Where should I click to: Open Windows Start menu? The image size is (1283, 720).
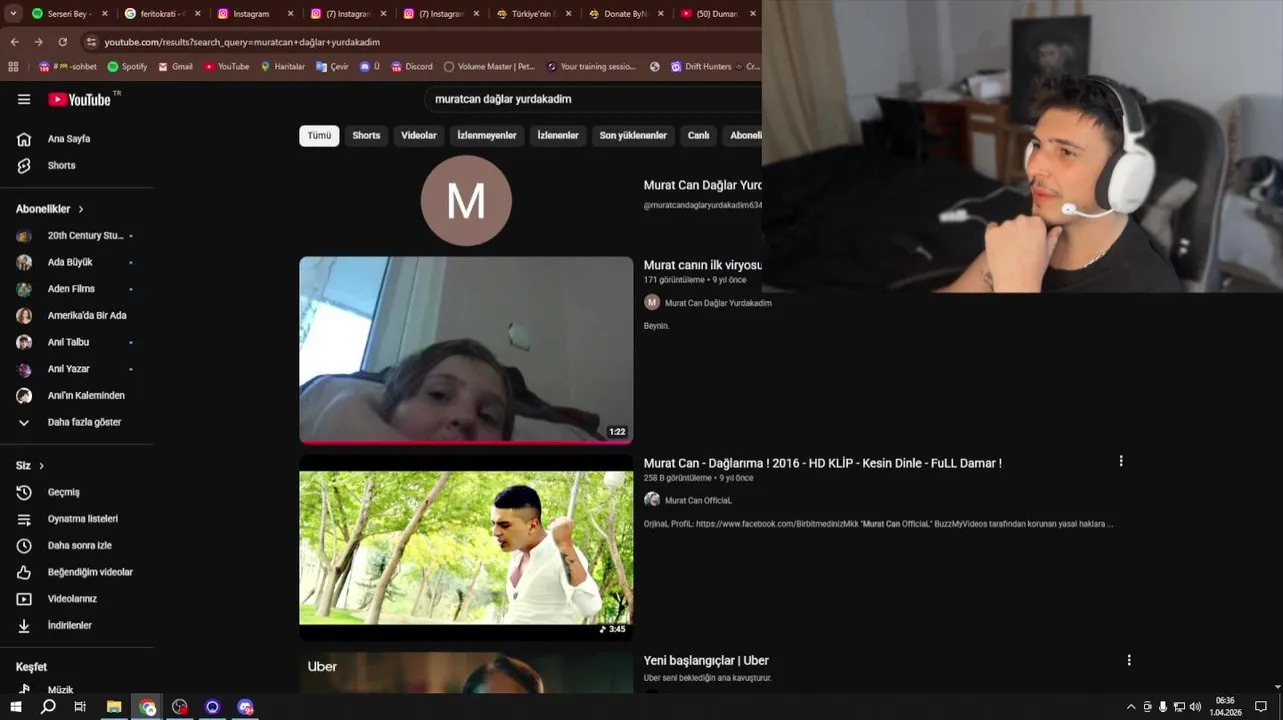pyautogui.click(x=16, y=707)
